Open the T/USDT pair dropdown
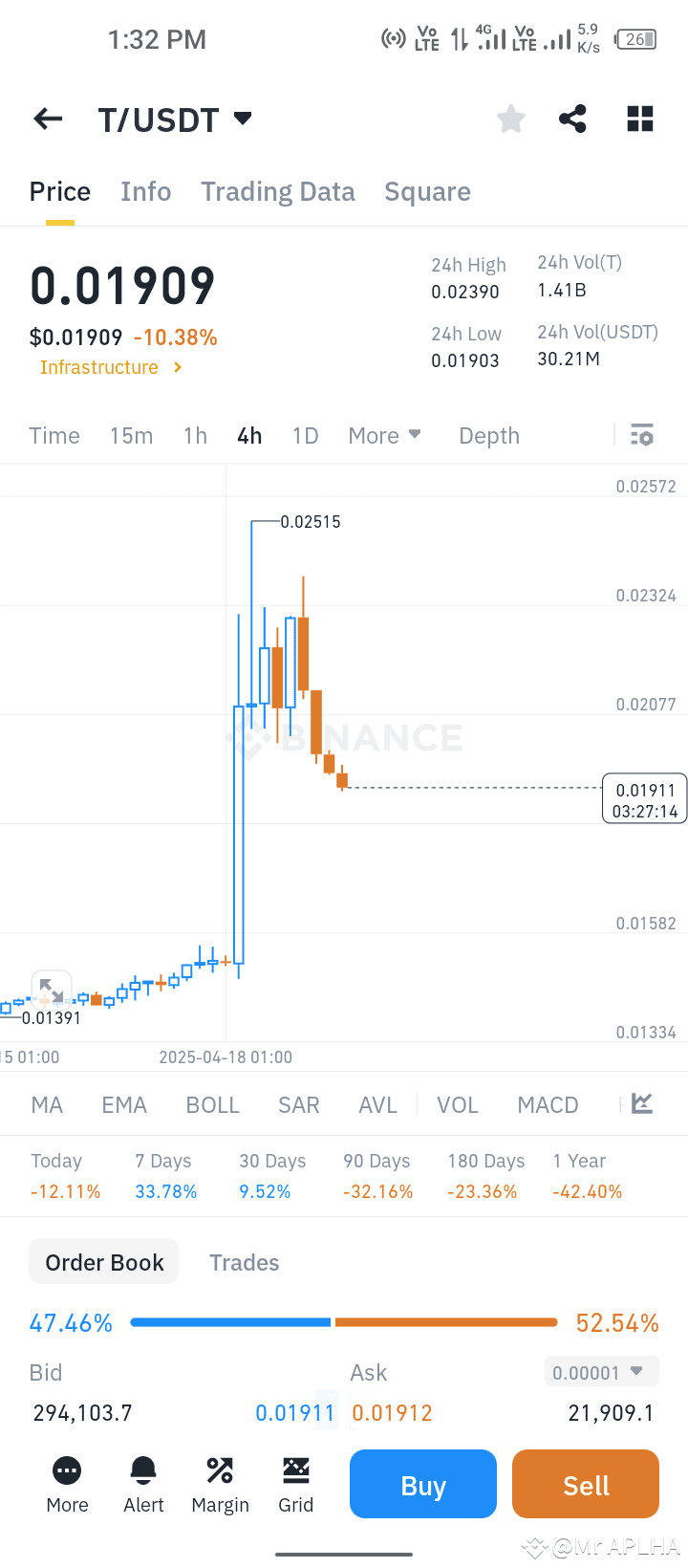This screenshot has width=688, height=1568. 175,120
